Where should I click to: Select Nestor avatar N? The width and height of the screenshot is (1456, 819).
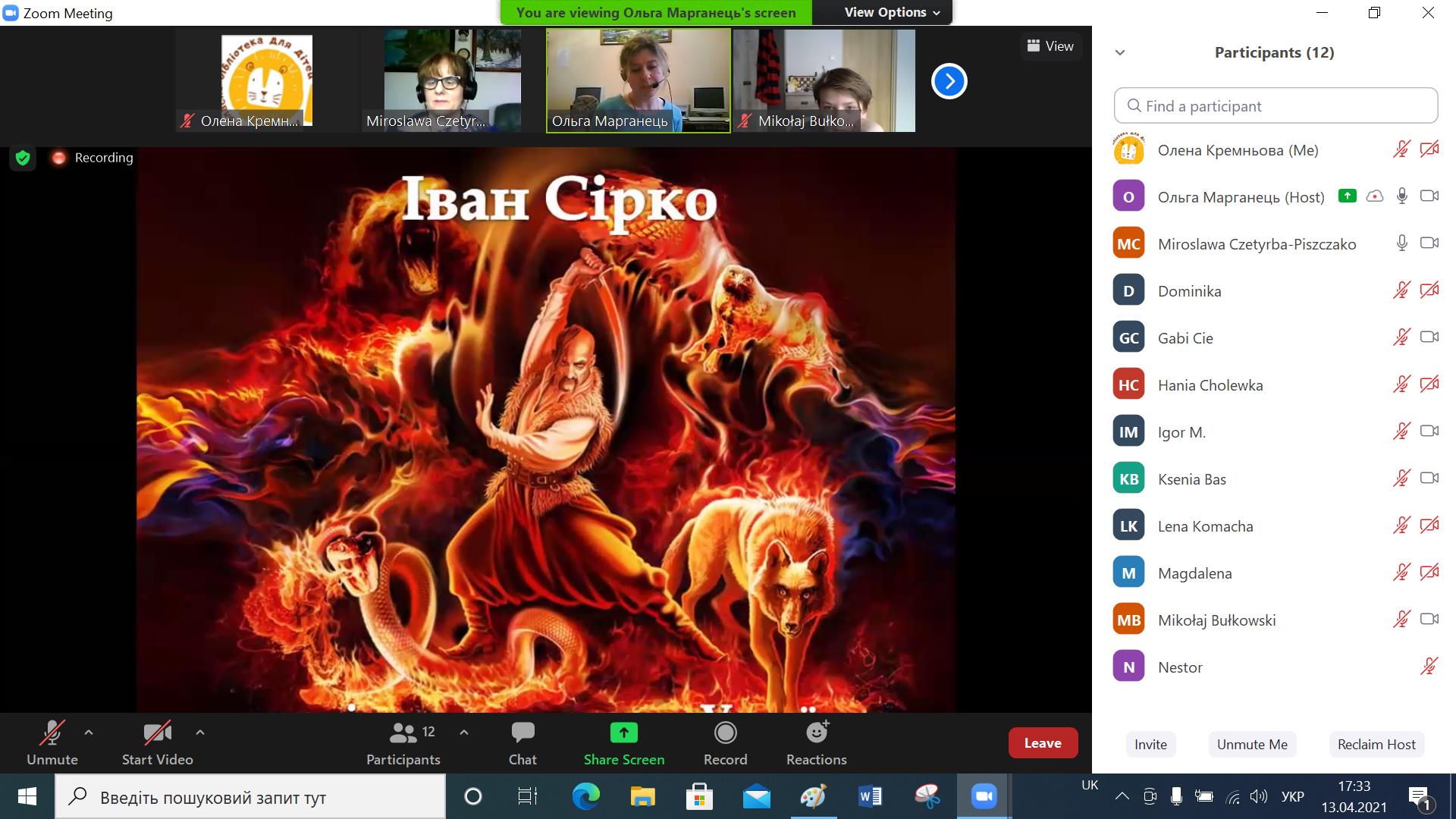(1128, 667)
